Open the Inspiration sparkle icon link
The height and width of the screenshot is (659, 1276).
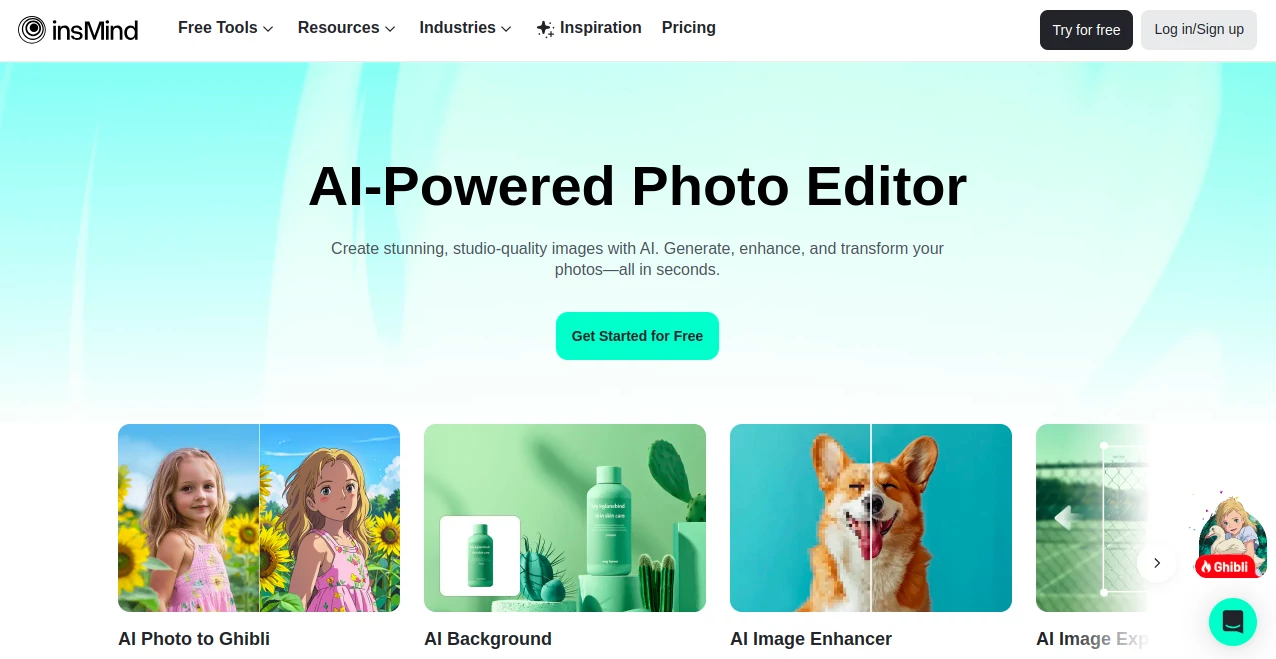pyautogui.click(x=545, y=29)
